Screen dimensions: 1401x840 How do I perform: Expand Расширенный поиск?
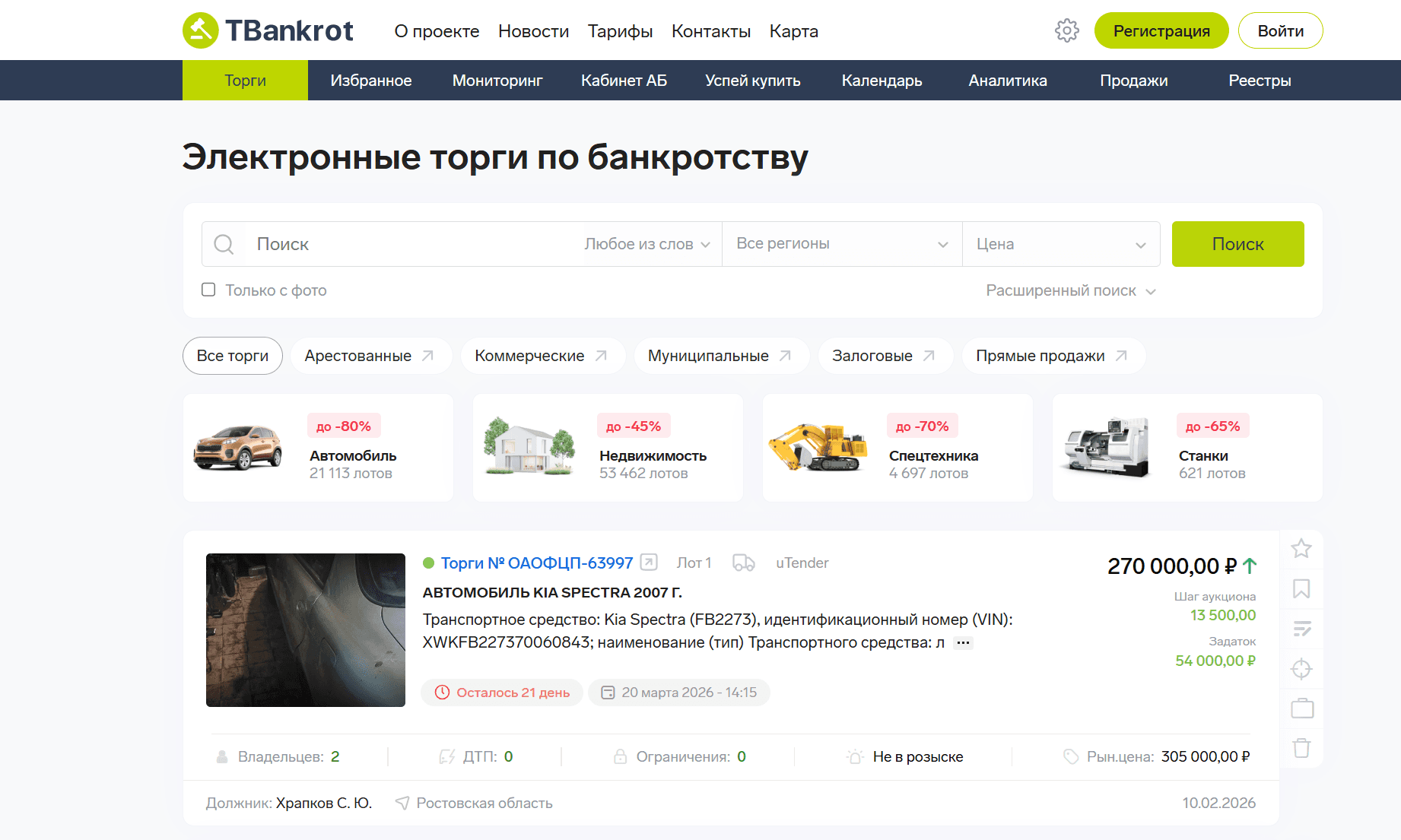click(1071, 290)
